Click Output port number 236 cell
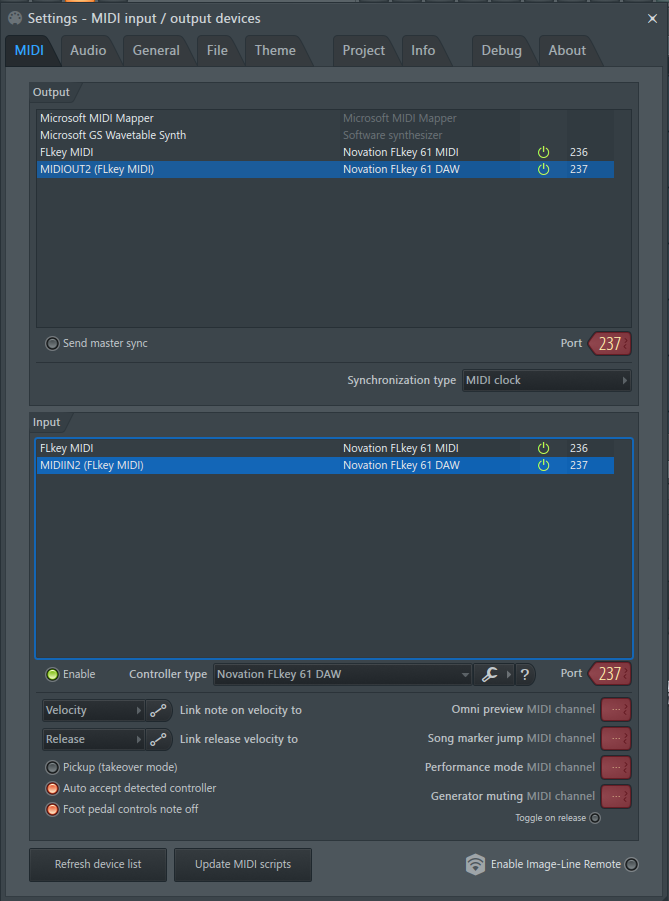 [x=579, y=152]
